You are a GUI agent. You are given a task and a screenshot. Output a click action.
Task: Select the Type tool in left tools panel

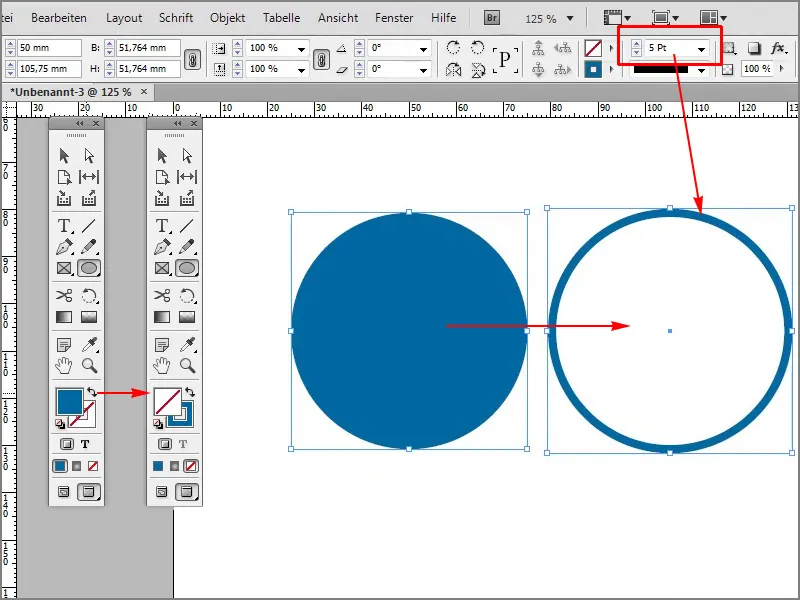pos(64,226)
